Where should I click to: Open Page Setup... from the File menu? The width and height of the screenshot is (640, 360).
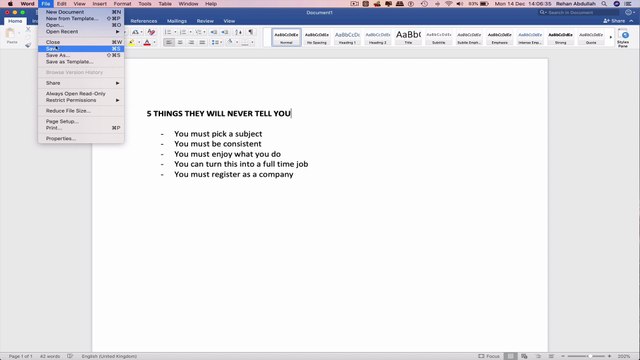click(81, 121)
